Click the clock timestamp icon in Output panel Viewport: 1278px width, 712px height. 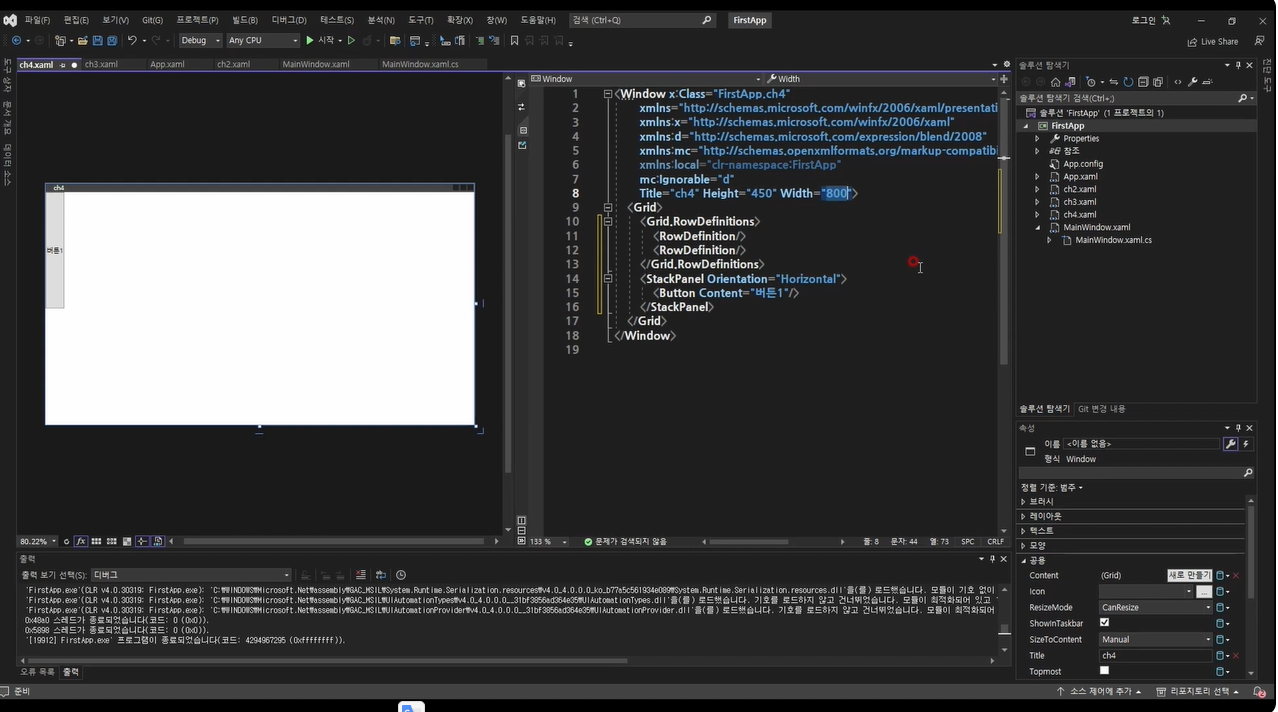point(401,575)
